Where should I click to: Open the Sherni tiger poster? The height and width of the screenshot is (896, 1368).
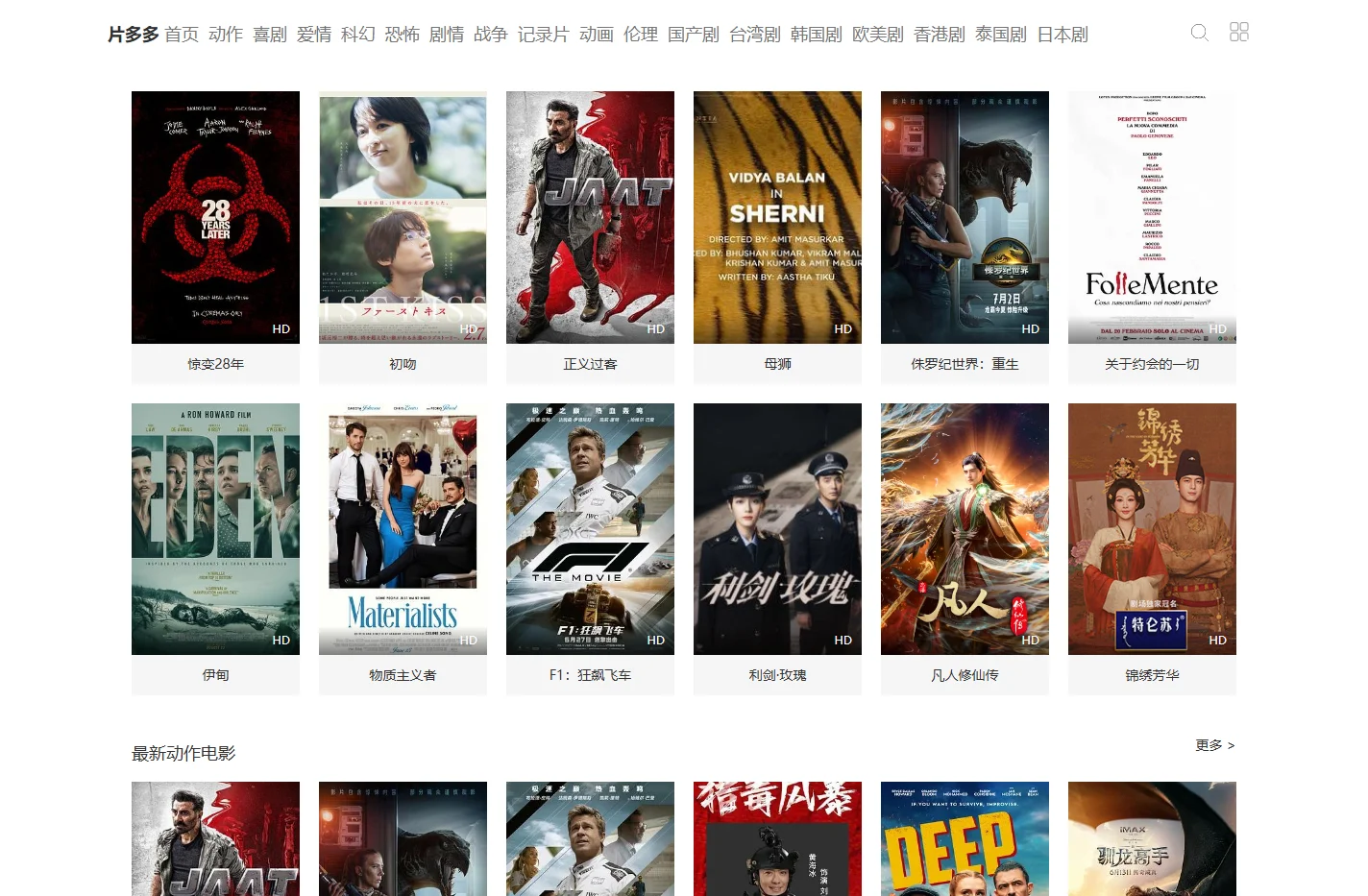click(x=777, y=217)
